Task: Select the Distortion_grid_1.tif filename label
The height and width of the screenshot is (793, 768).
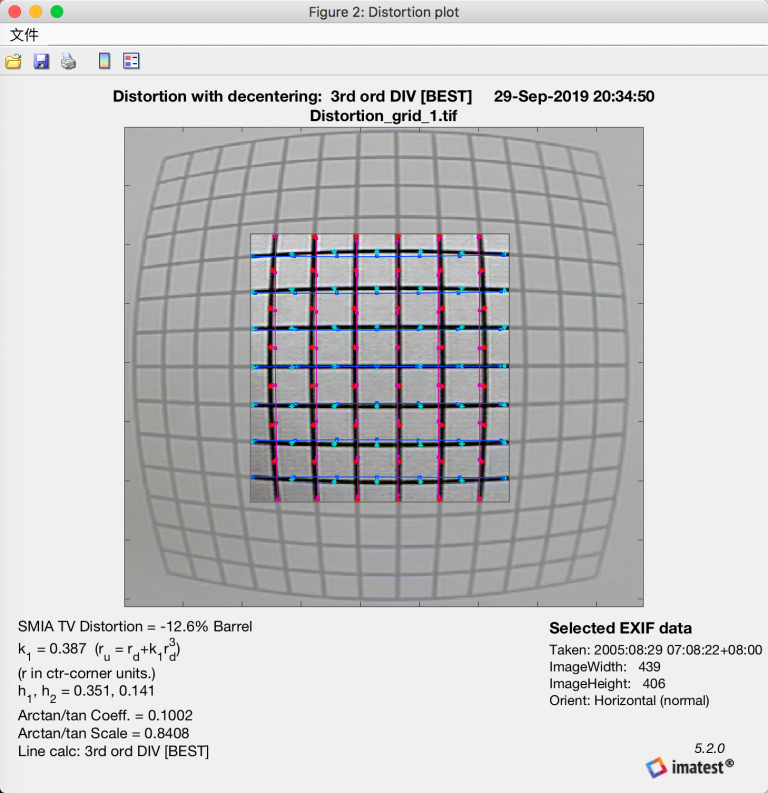Action: 383,116
